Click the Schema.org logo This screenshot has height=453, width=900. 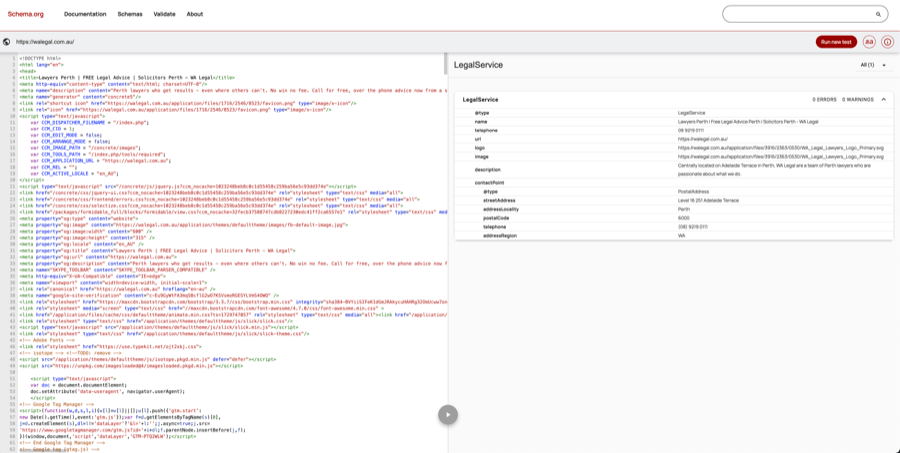point(26,14)
